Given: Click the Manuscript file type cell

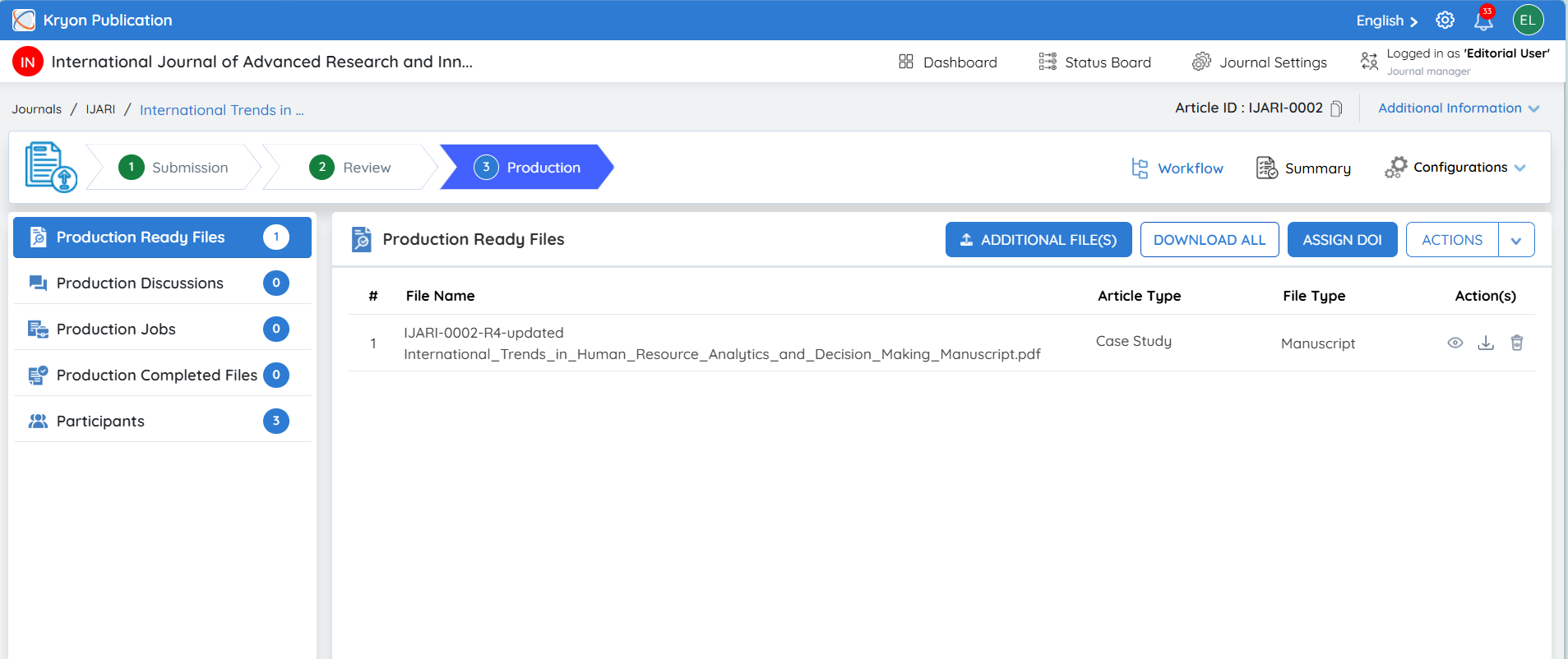Looking at the screenshot, I should pyautogui.click(x=1318, y=343).
